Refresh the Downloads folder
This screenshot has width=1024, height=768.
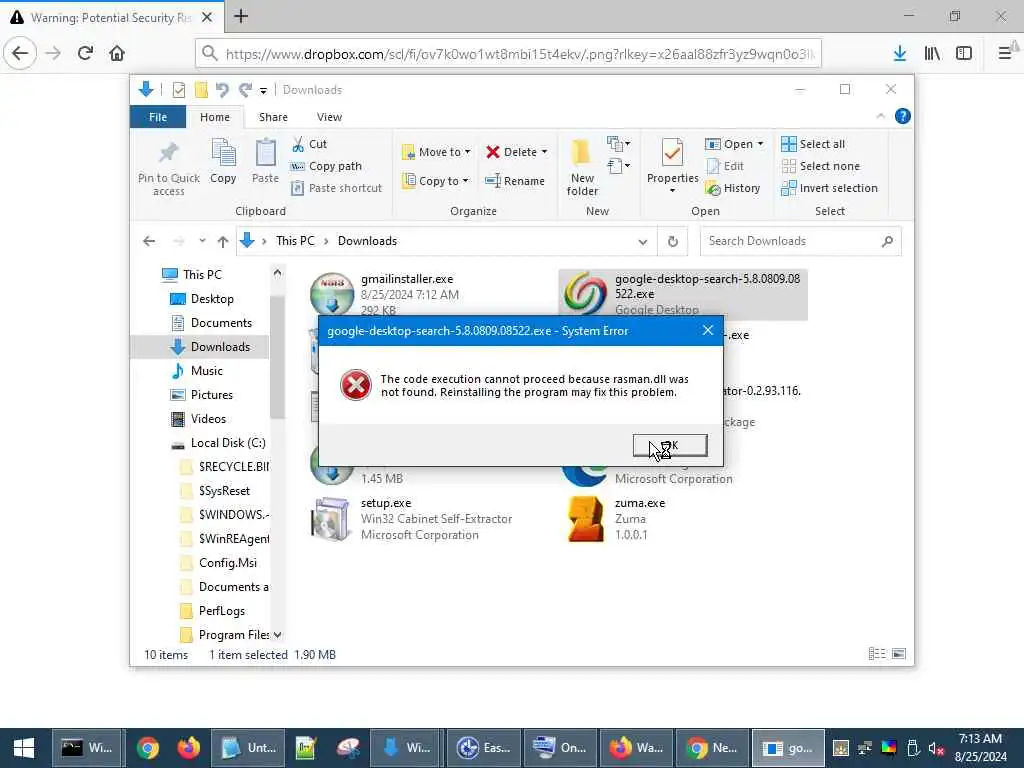click(673, 241)
